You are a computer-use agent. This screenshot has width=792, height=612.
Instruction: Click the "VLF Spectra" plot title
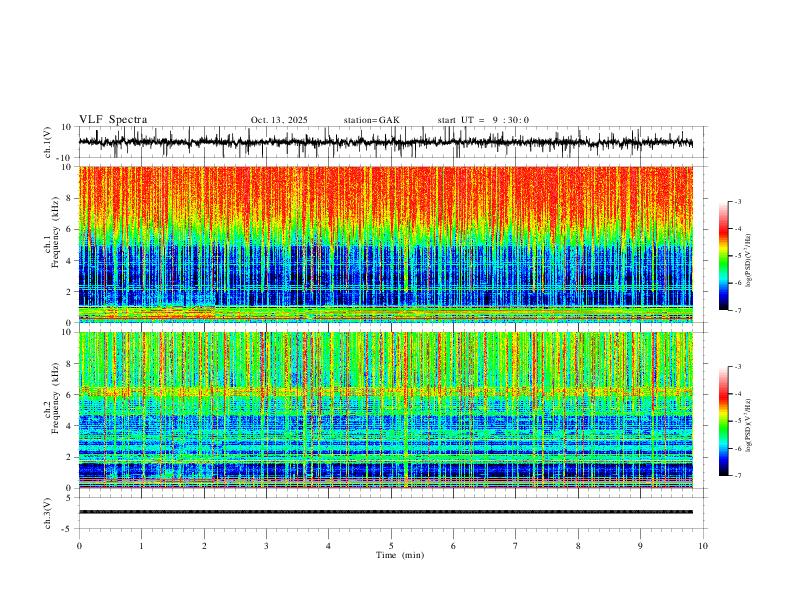click(x=113, y=120)
